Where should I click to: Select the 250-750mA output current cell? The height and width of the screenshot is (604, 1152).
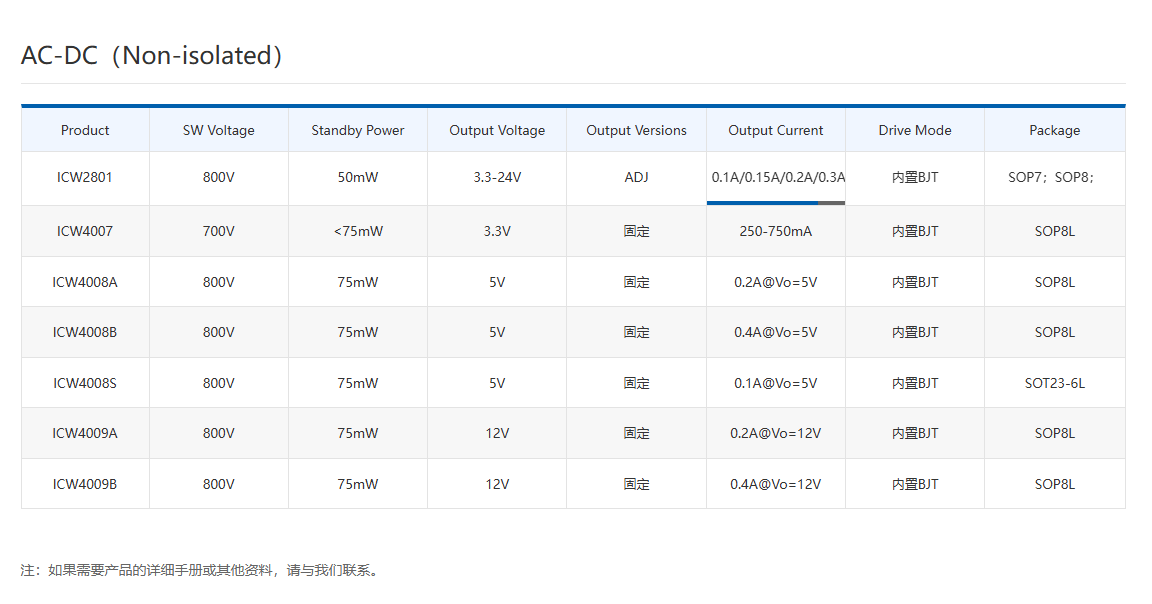775,231
